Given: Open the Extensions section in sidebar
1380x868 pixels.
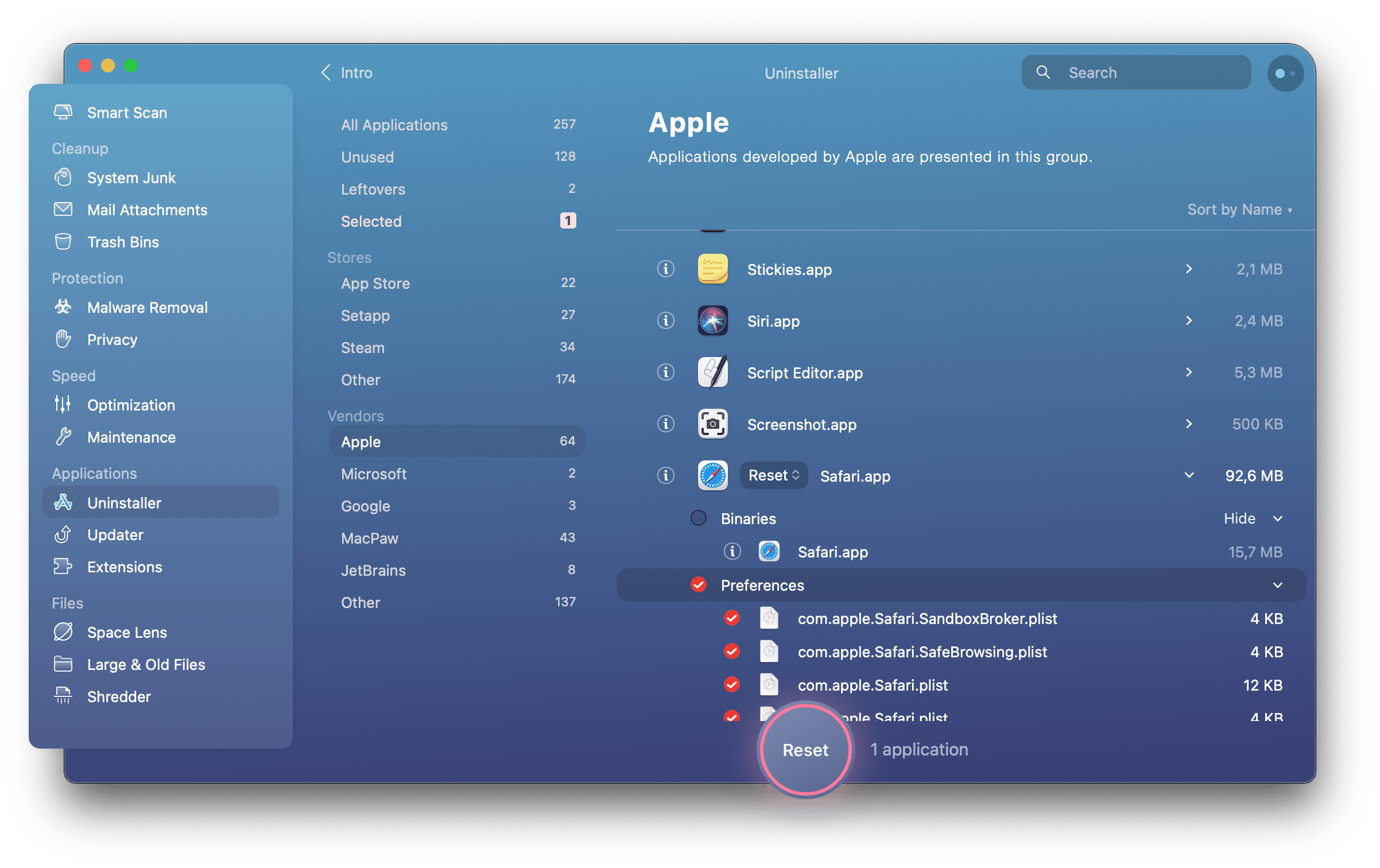Looking at the screenshot, I should point(124,567).
